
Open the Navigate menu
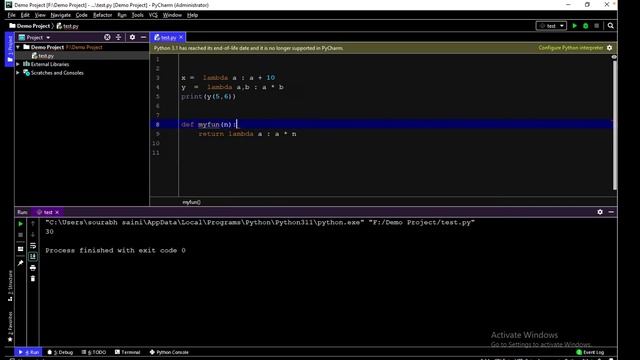(61, 15)
